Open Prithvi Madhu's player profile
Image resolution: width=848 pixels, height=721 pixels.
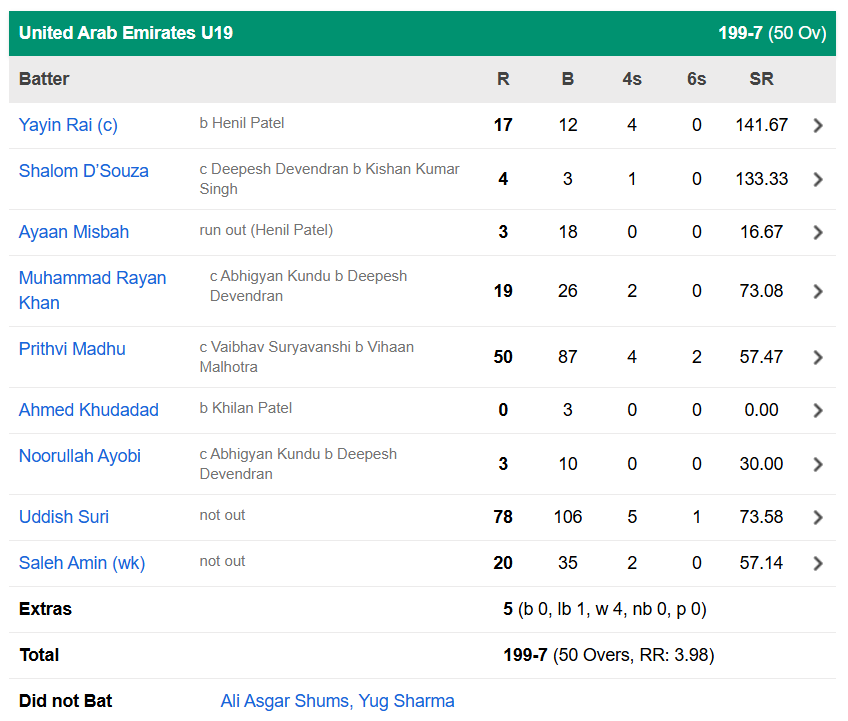click(72, 349)
